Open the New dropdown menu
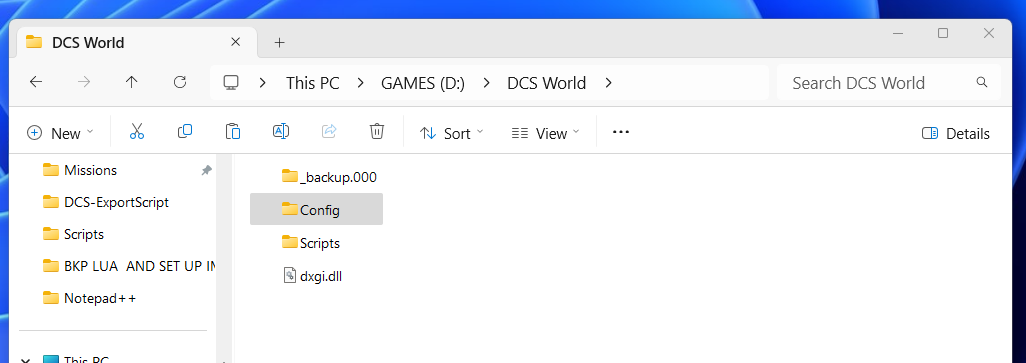This screenshot has width=1026, height=363. point(60,133)
